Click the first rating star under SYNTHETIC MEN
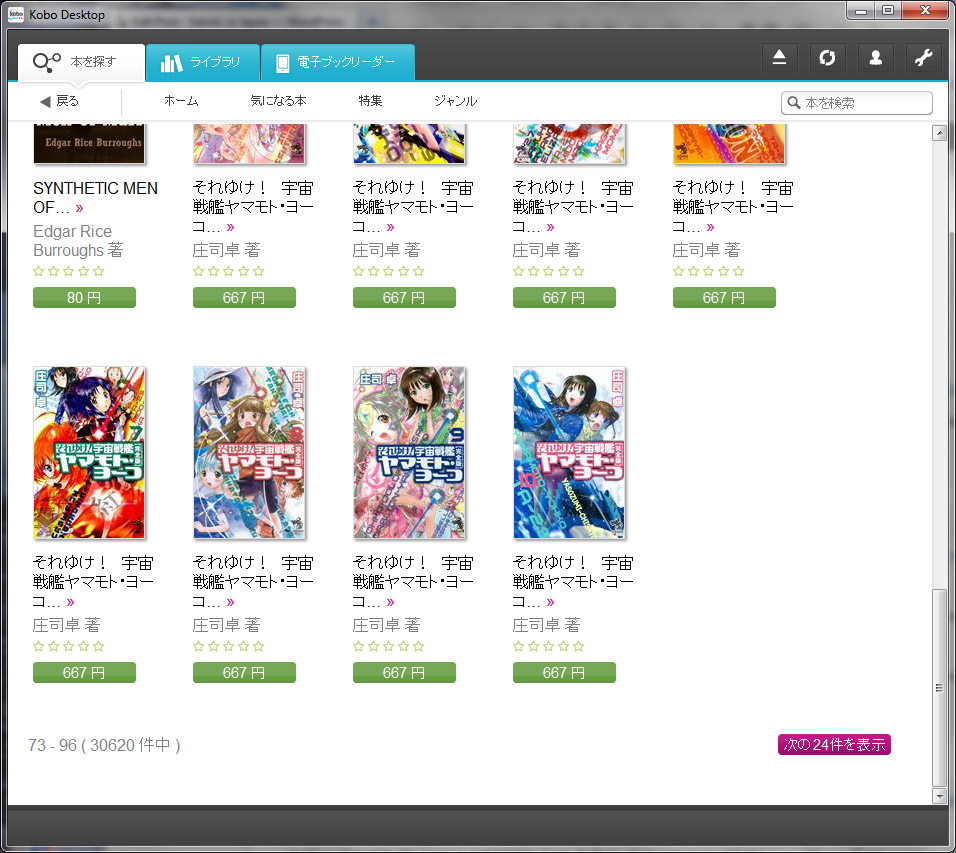 pyautogui.click(x=38, y=271)
